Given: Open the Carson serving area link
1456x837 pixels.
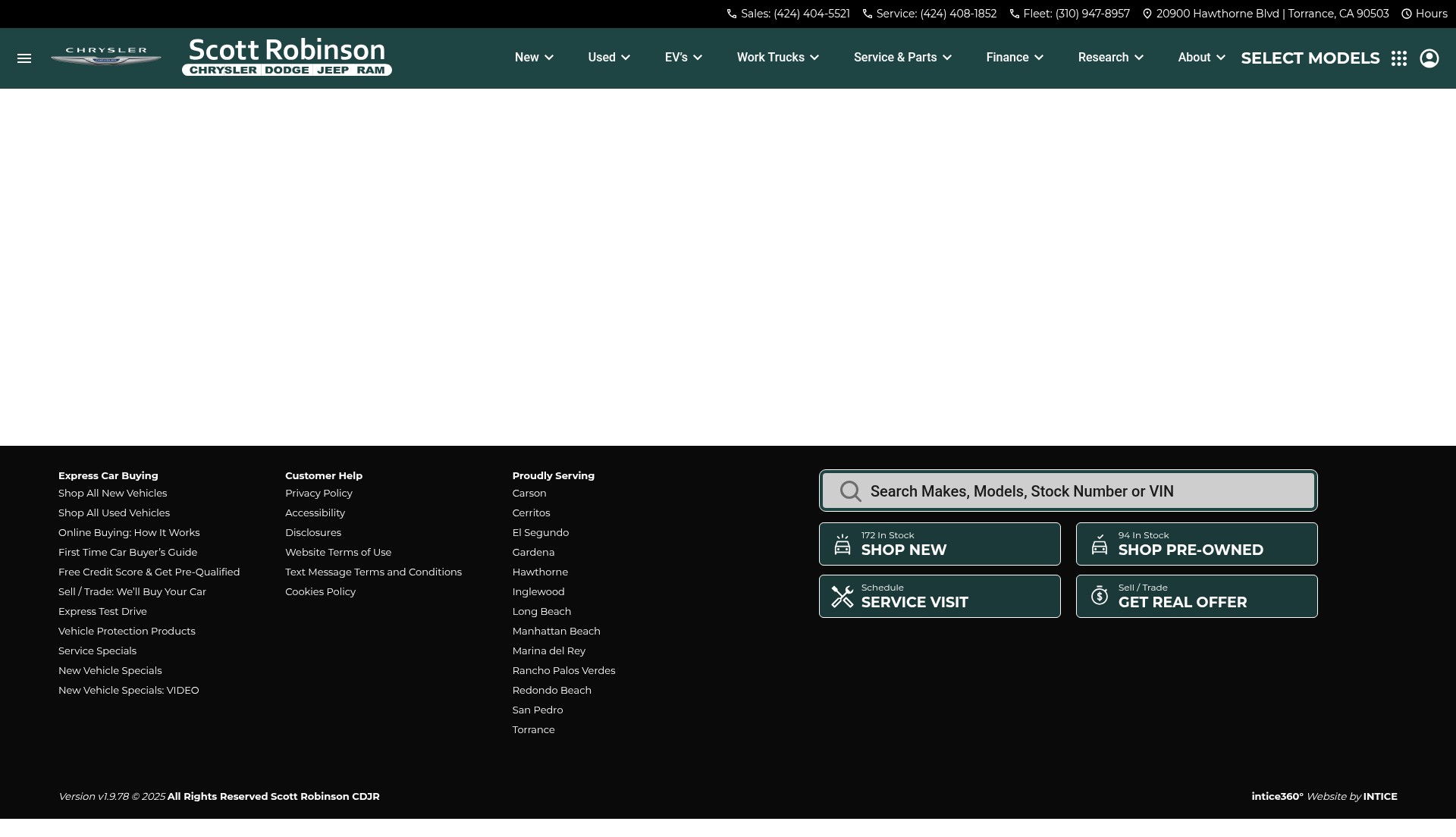Looking at the screenshot, I should click(x=529, y=494).
